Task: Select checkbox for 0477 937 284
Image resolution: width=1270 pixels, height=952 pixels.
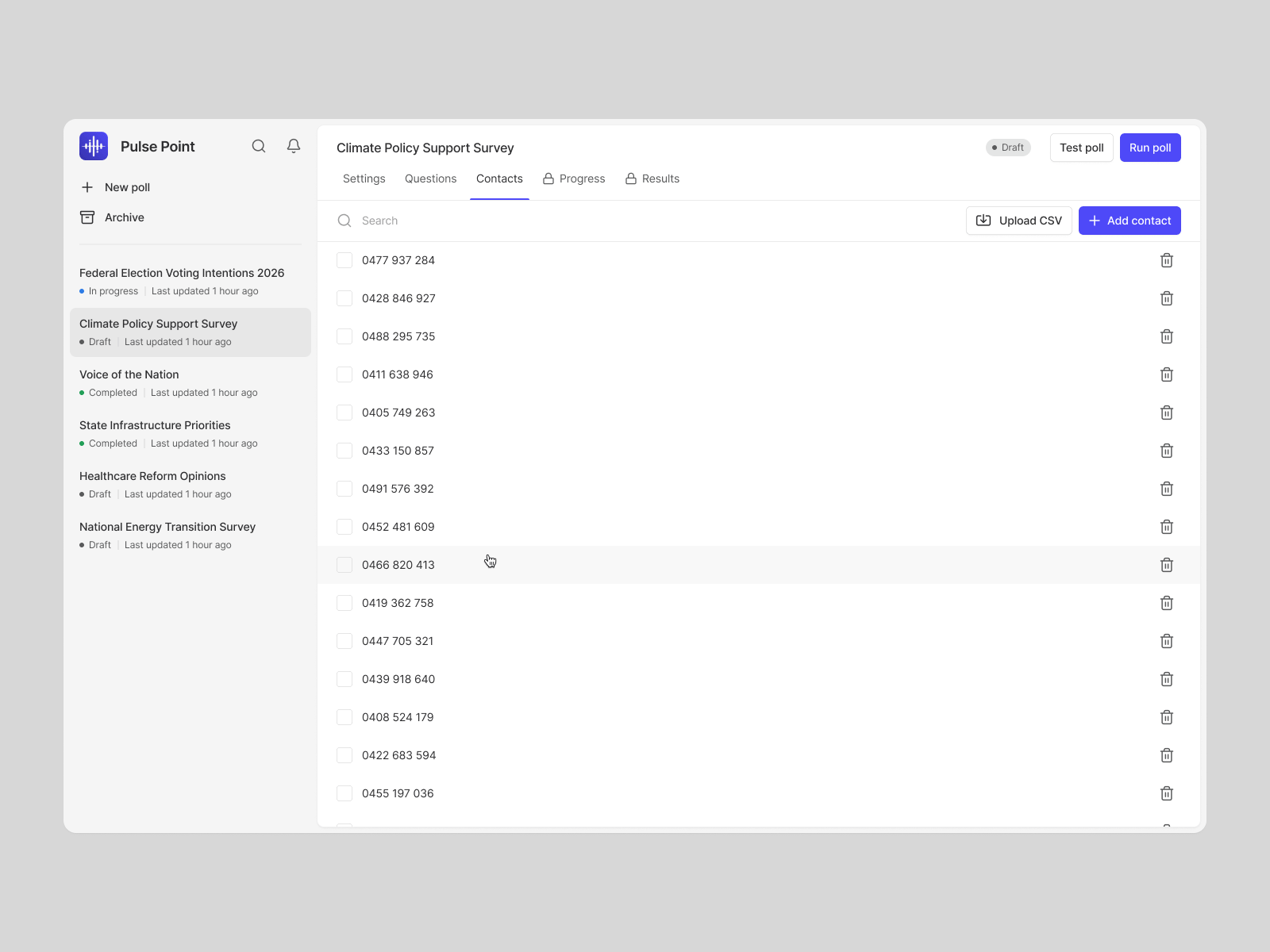Action: pyautogui.click(x=344, y=260)
